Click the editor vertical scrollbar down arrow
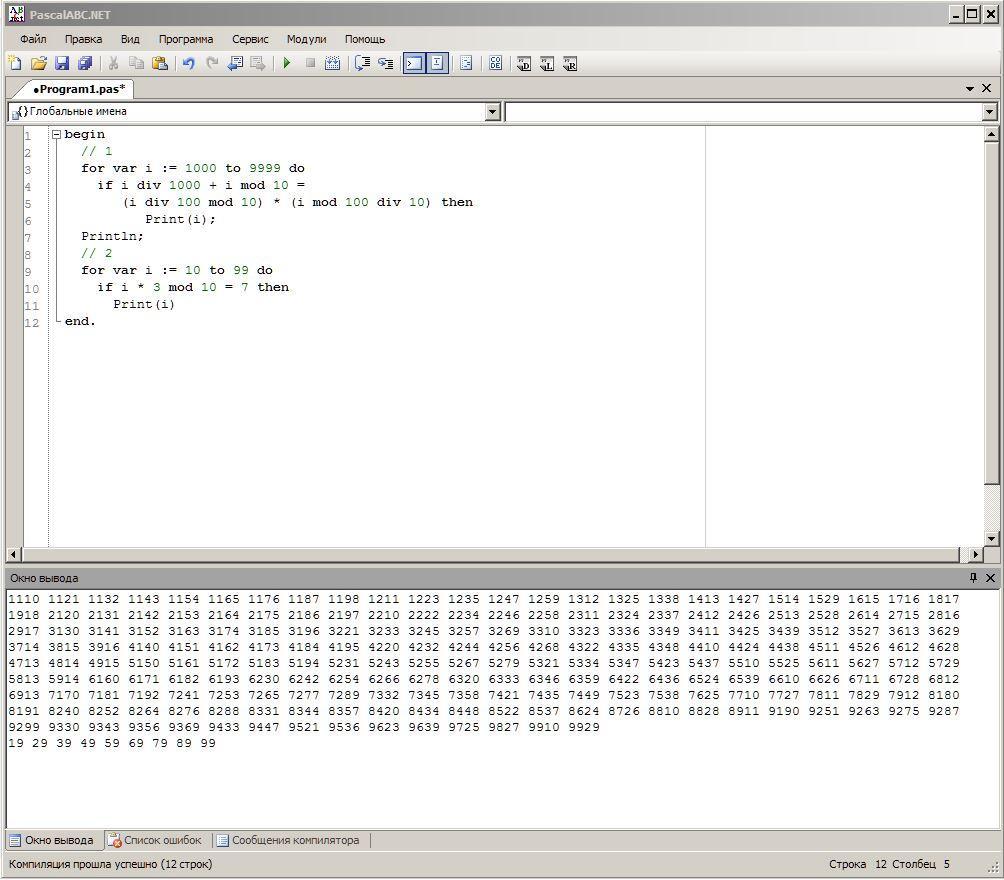Image resolution: width=1004 pixels, height=880 pixels. point(991,539)
